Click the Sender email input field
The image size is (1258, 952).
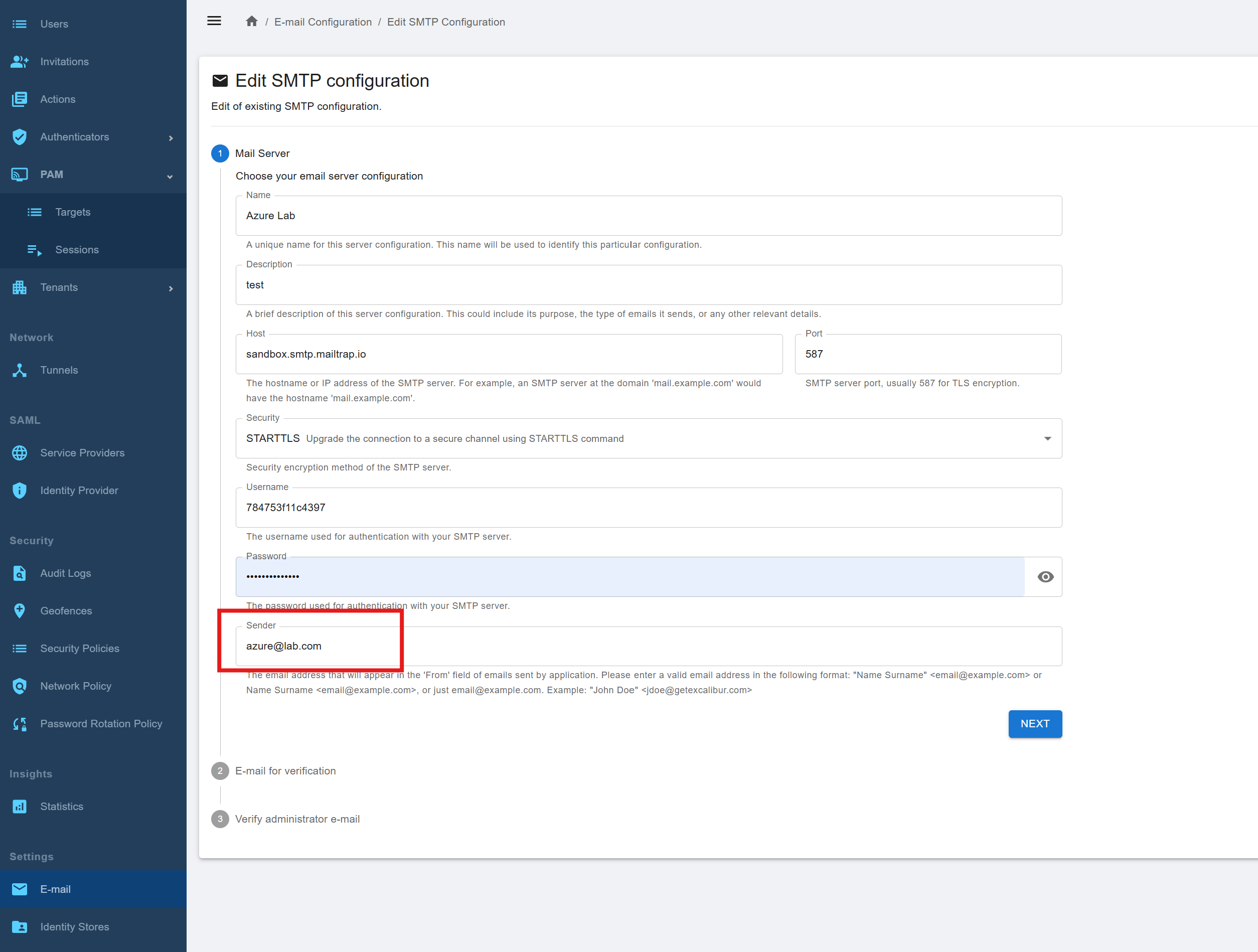[x=649, y=646]
